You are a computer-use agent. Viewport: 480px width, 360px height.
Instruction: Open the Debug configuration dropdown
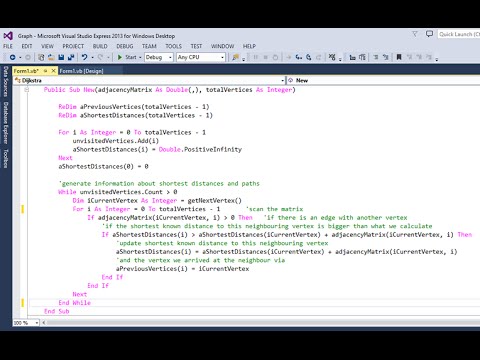[x=159, y=57]
